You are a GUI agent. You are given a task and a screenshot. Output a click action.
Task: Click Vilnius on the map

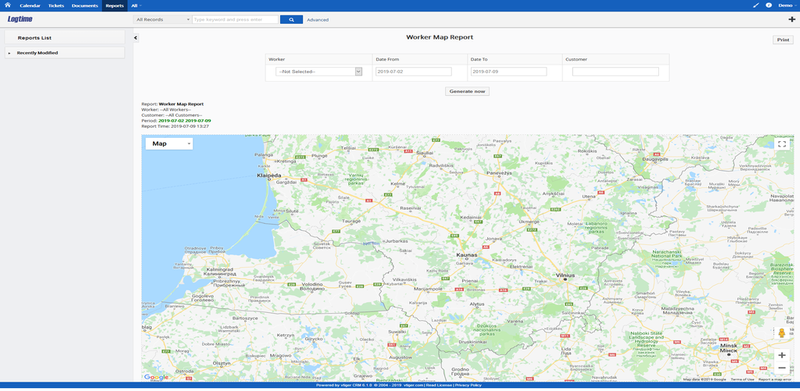[x=565, y=275]
